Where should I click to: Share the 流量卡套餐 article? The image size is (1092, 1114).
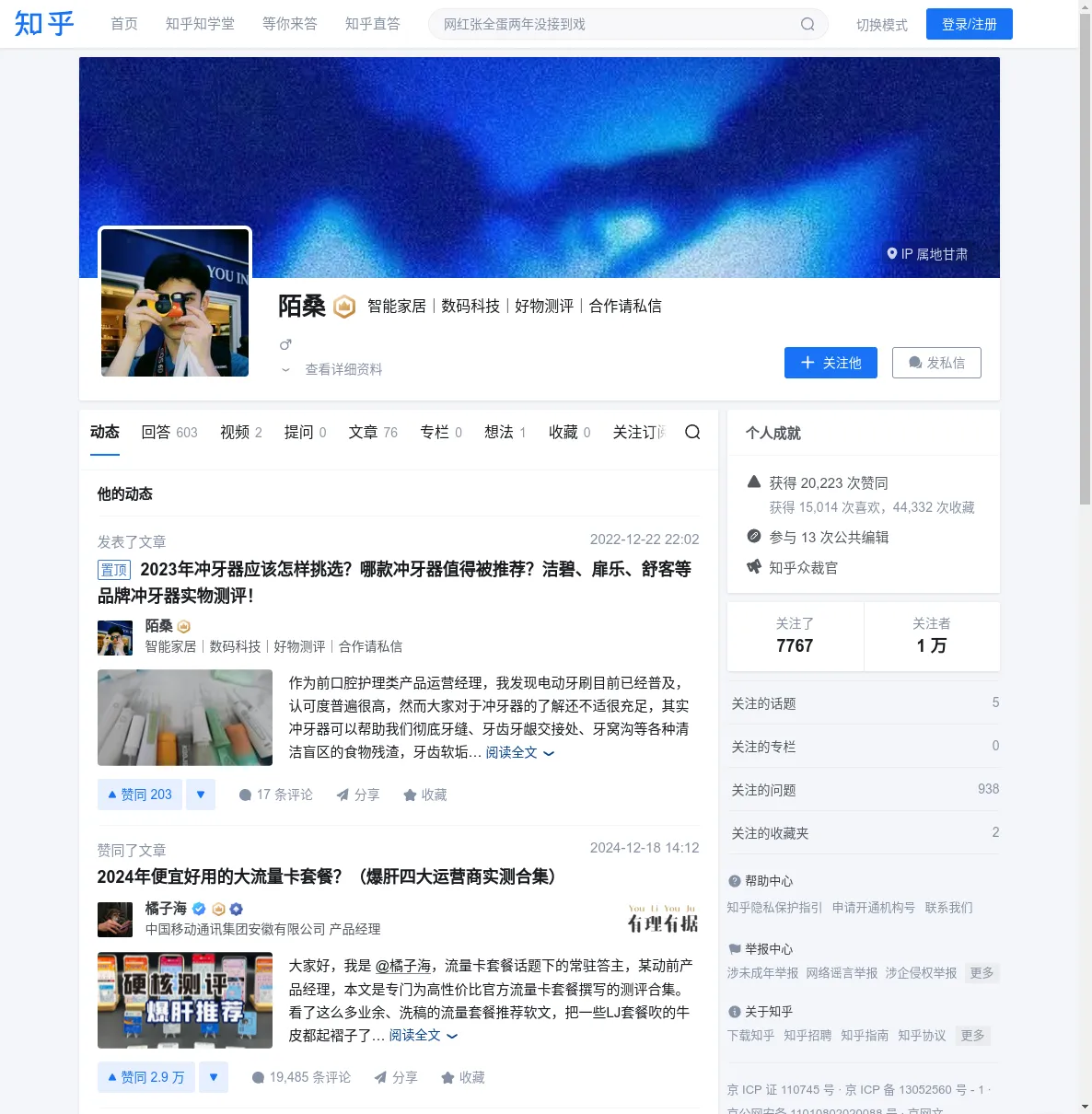click(x=395, y=1077)
